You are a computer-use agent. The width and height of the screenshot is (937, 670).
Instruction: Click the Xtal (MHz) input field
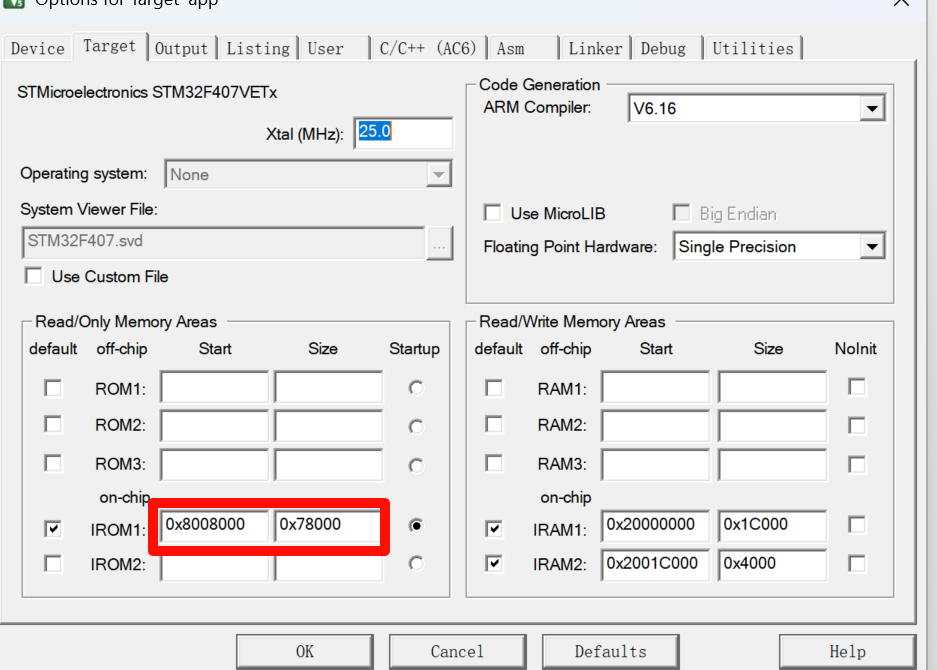(x=400, y=133)
